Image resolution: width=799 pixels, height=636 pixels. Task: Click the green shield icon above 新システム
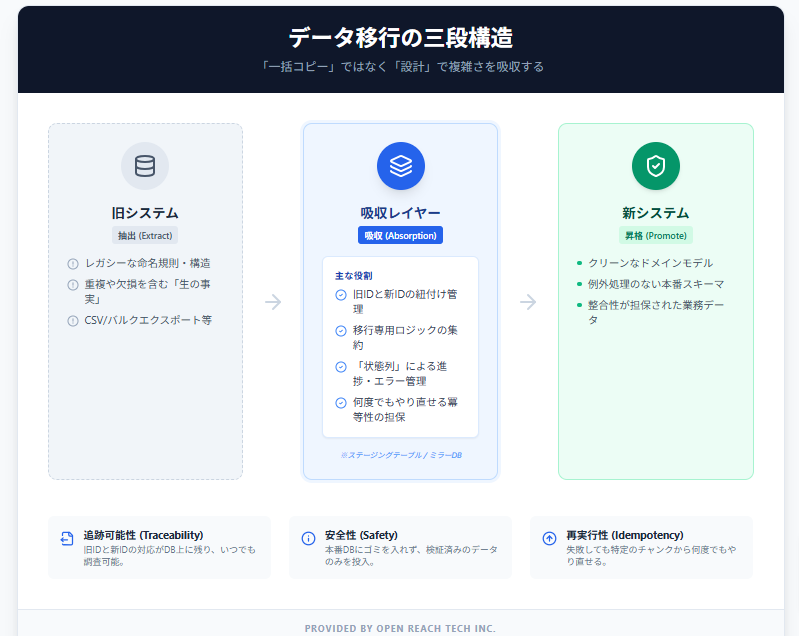(x=655, y=166)
